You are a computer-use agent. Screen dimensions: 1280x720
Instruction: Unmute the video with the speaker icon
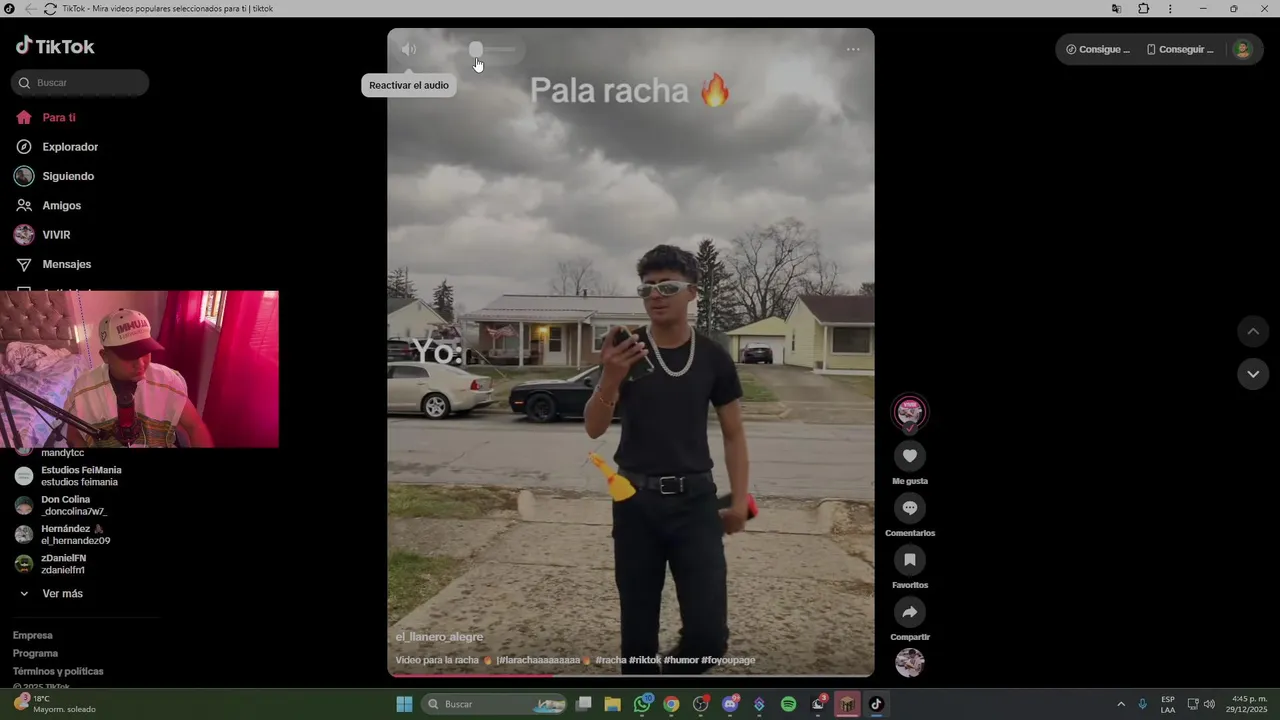pyautogui.click(x=409, y=49)
